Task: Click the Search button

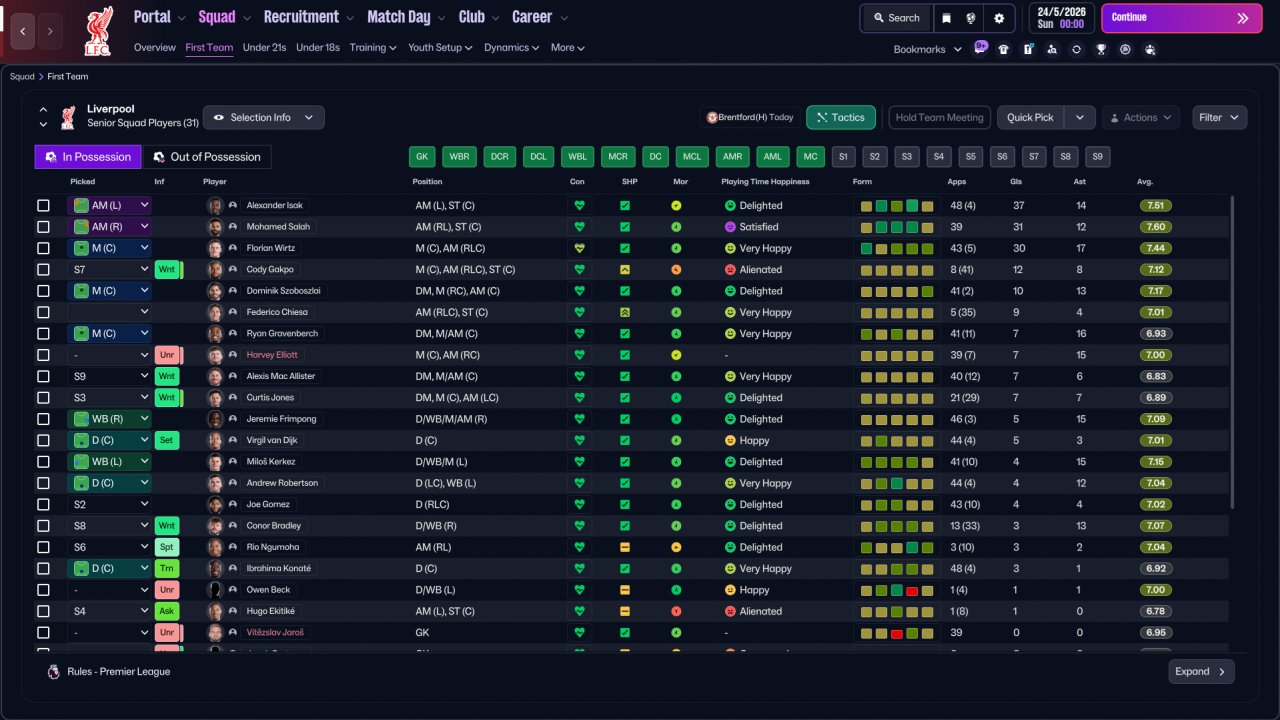Action: [x=896, y=18]
